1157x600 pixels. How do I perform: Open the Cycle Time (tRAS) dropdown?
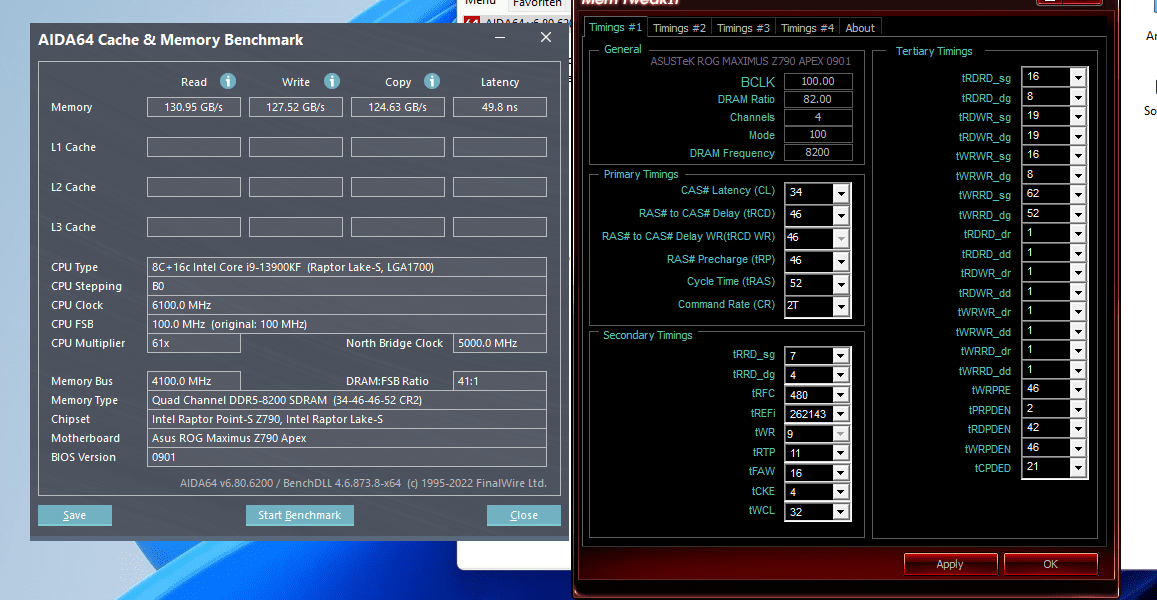tap(840, 283)
